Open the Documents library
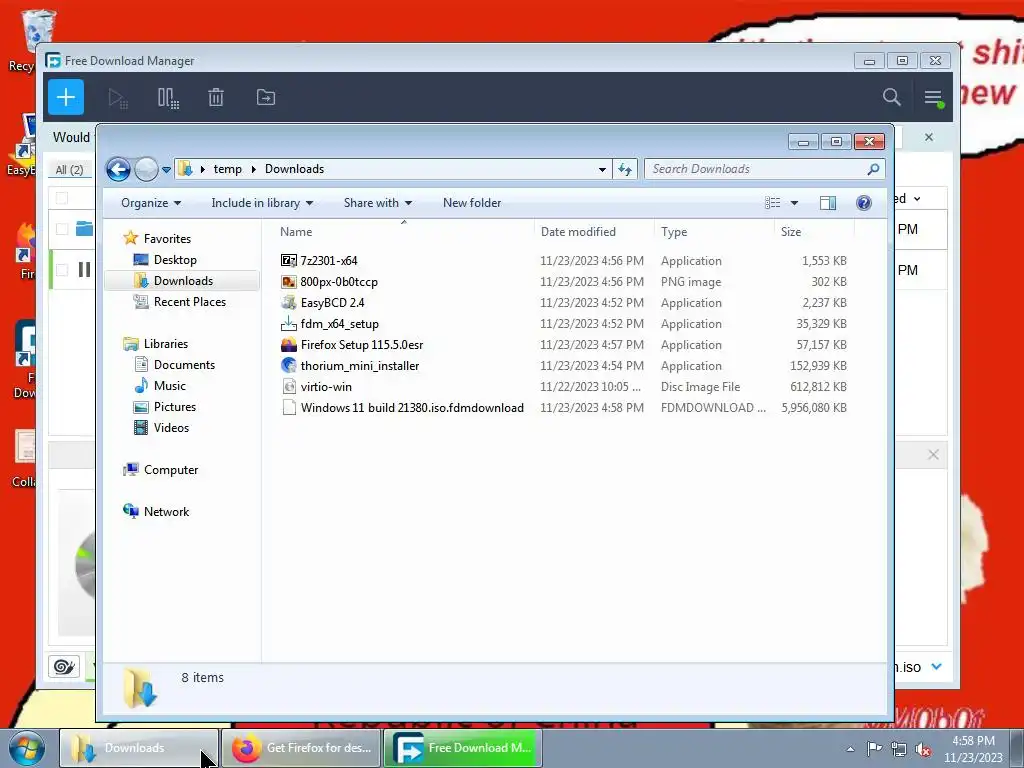The height and width of the screenshot is (768, 1024). [x=184, y=364]
